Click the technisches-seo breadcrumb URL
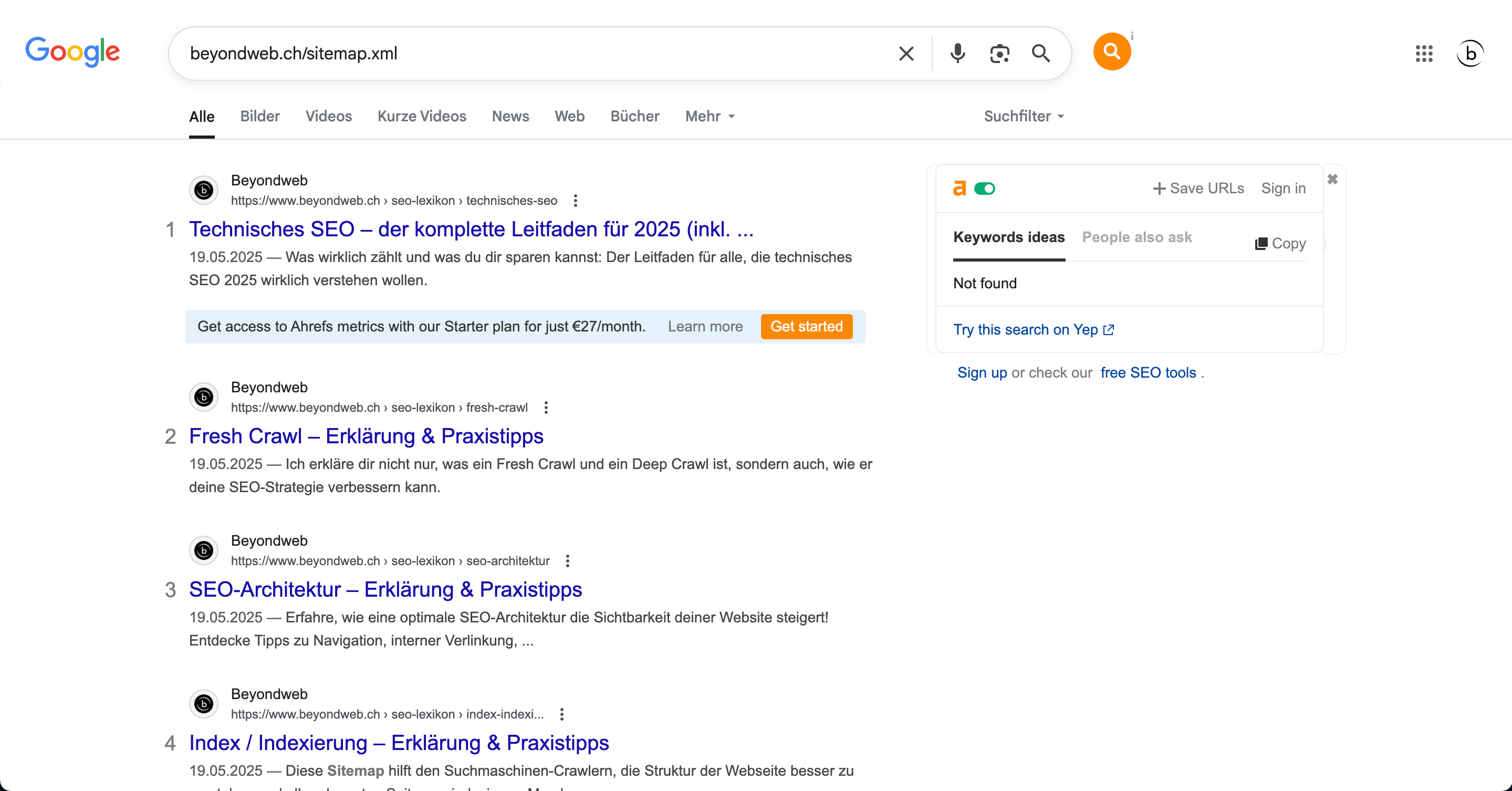This screenshot has width=1512, height=791. coord(394,201)
